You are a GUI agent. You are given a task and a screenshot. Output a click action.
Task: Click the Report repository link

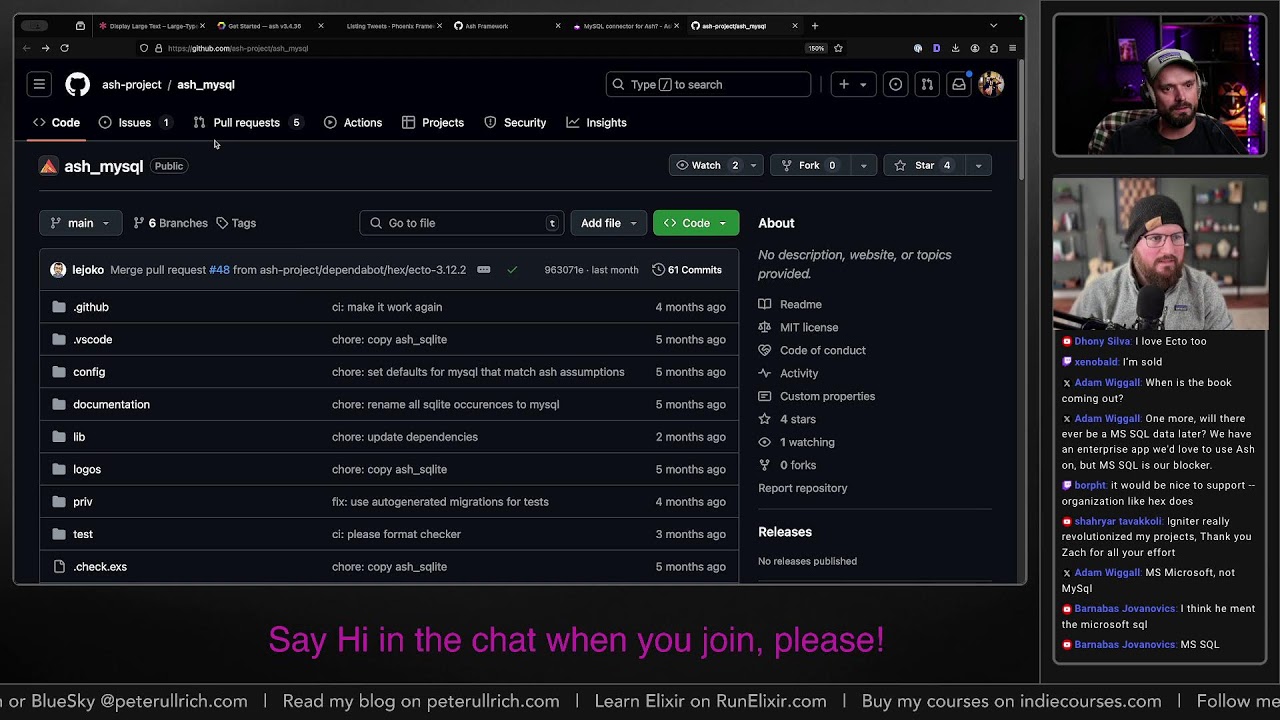(803, 488)
